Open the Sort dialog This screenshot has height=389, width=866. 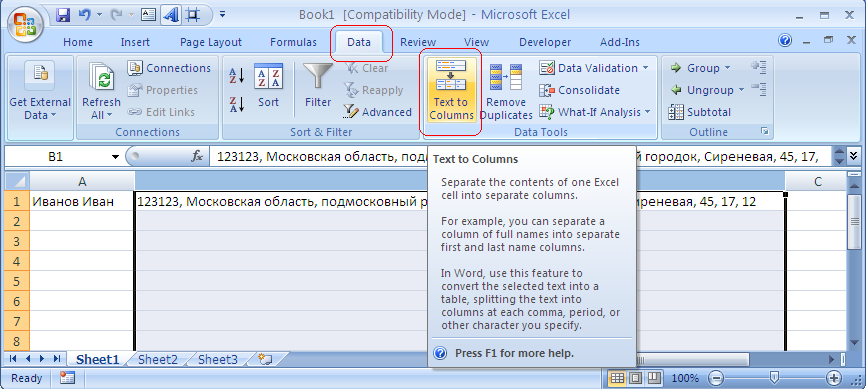tap(268, 85)
